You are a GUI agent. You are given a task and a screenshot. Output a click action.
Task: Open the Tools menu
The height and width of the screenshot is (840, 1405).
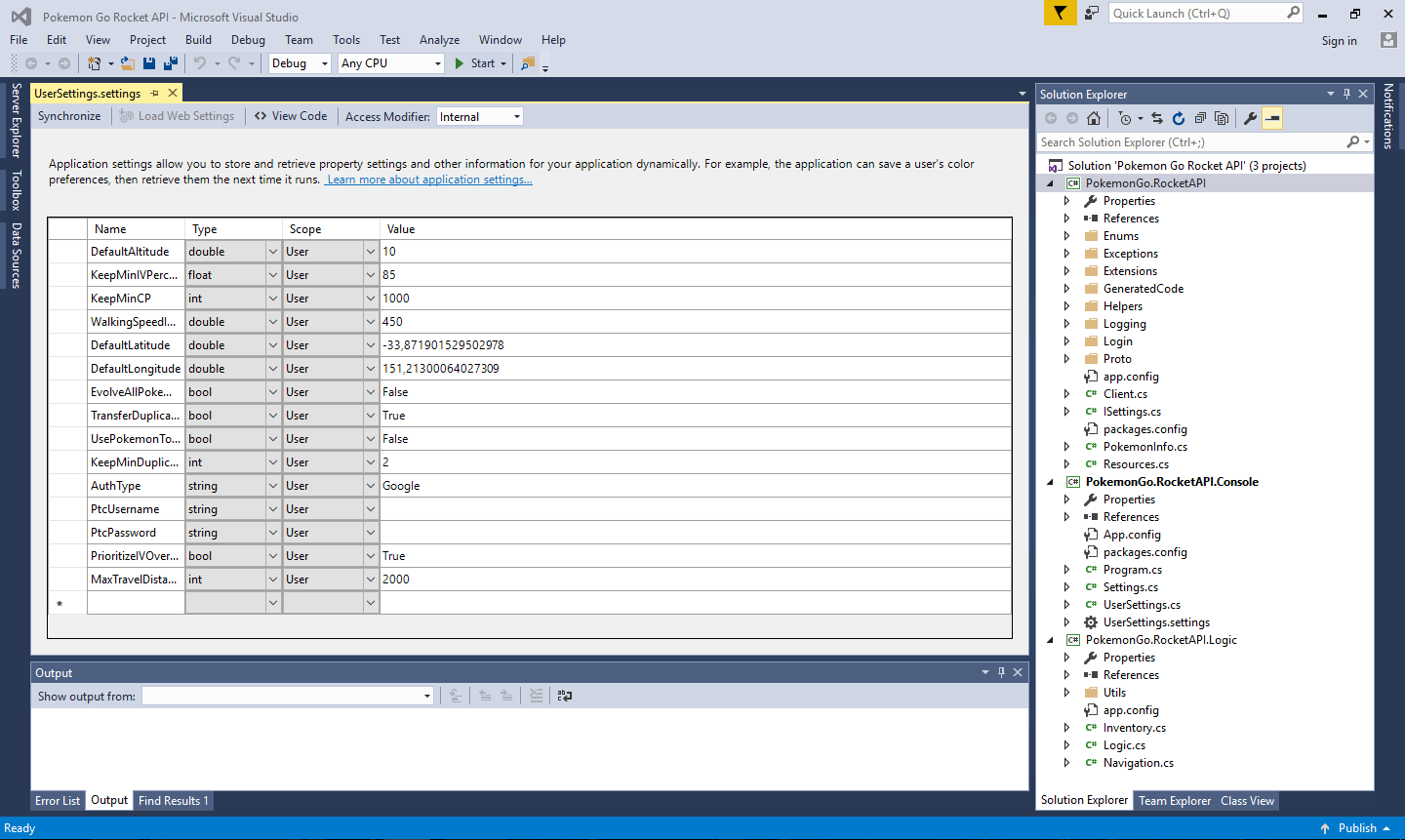(x=346, y=40)
